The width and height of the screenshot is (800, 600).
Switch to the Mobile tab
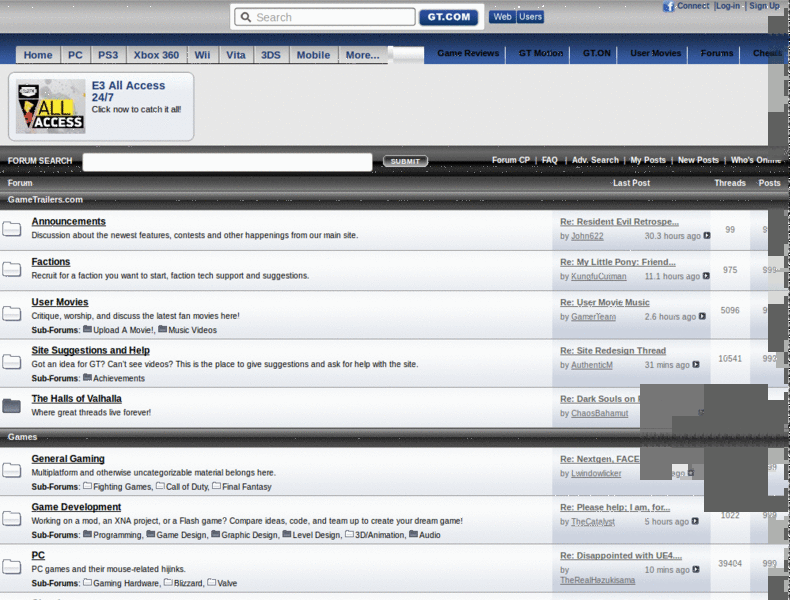(313, 55)
